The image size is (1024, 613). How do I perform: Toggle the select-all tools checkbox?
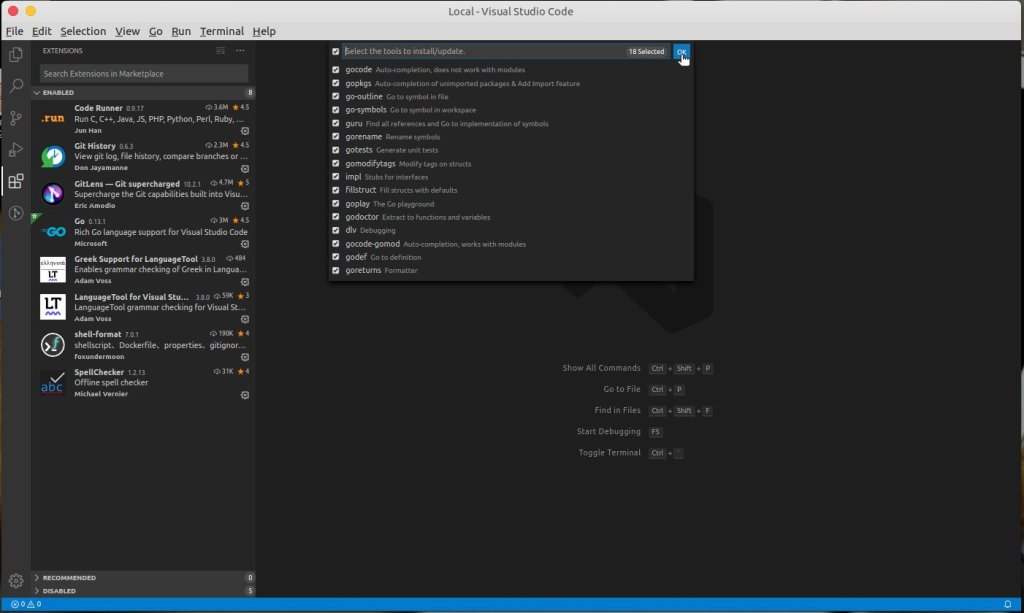(336, 51)
